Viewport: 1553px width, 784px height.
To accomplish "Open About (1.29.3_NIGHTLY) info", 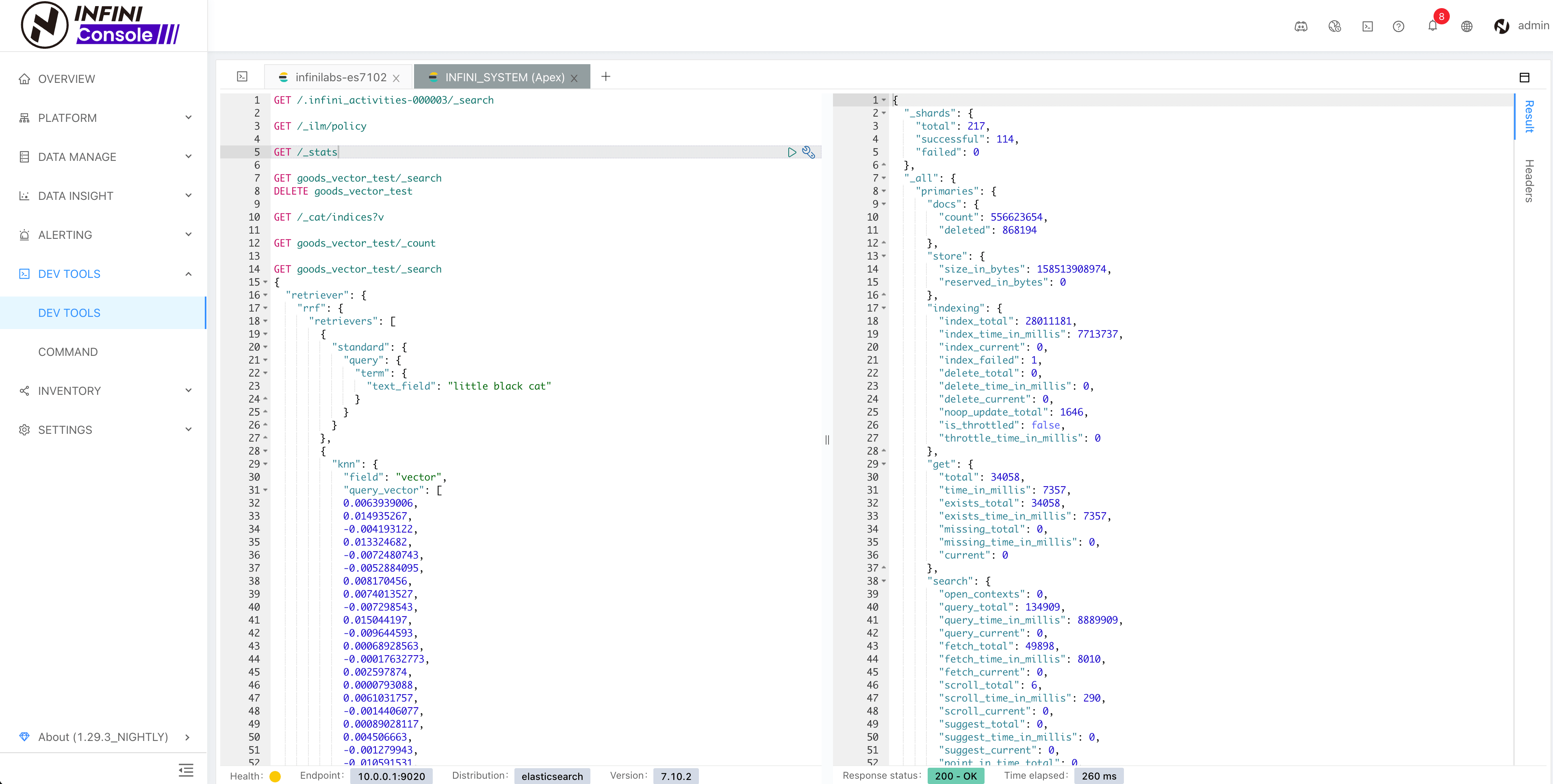I will (104, 737).
